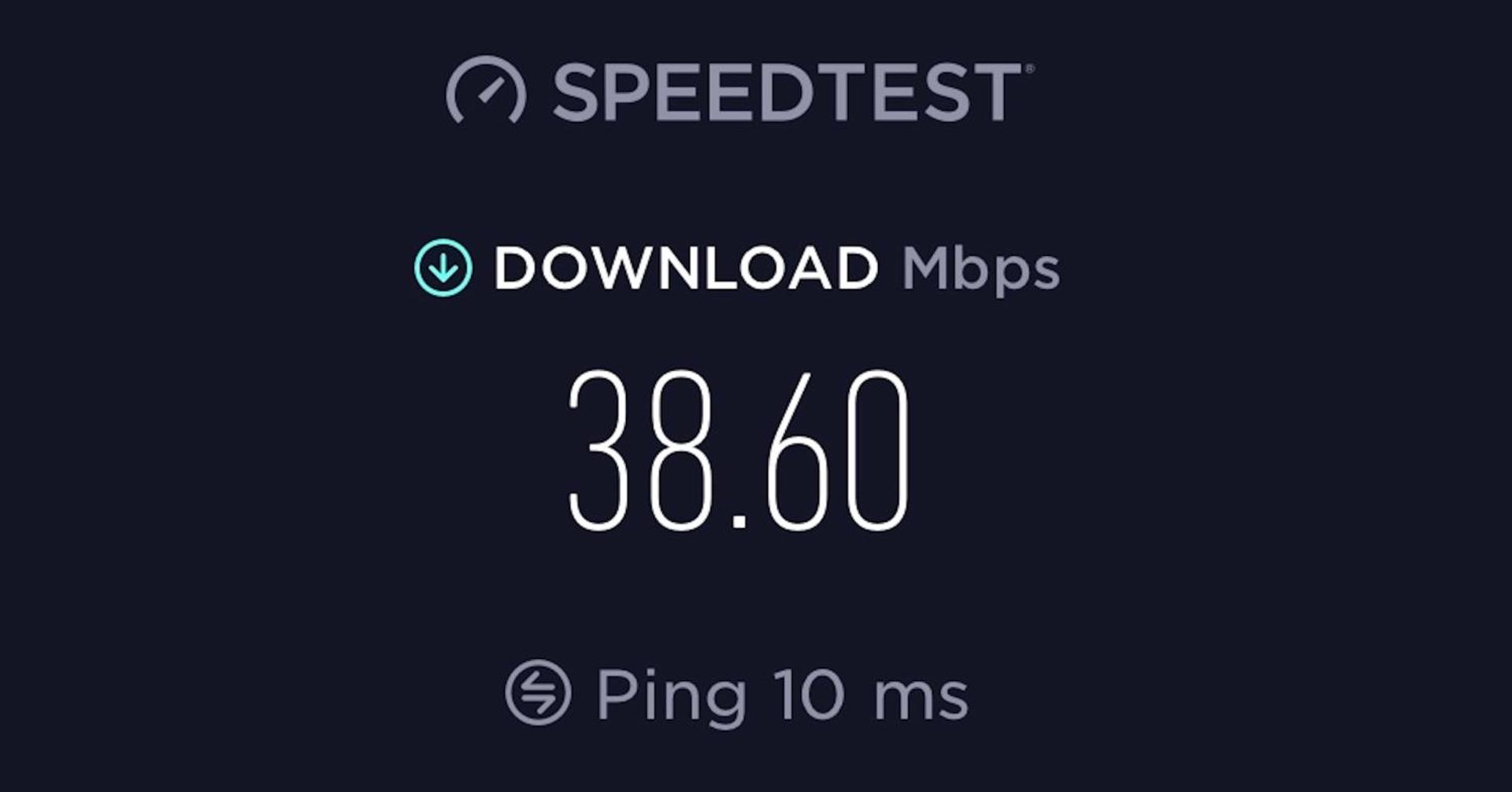Click the digit 6 in the speed reading
This screenshot has height=792, width=1512.
tap(797, 450)
